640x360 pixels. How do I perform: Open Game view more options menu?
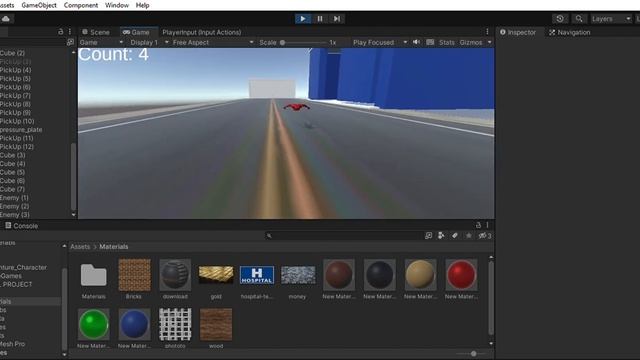click(x=487, y=32)
